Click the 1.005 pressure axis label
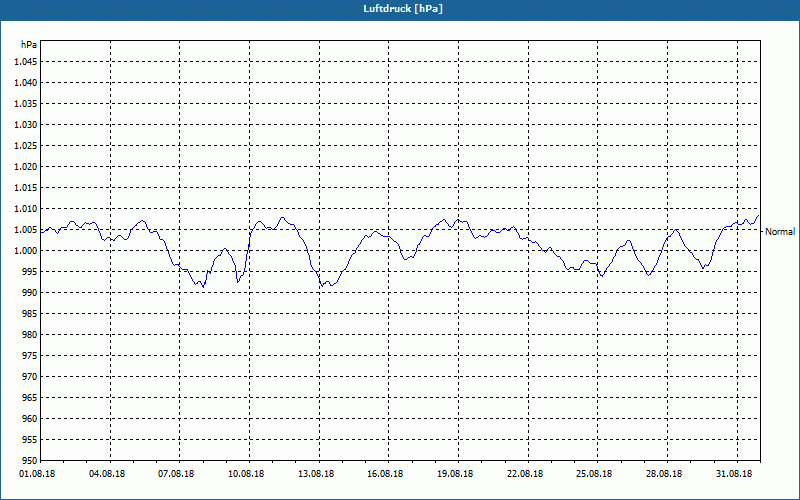Image resolution: width=800 pixels, height=500 pixels. pyautogui.click(x=25, y=230)
